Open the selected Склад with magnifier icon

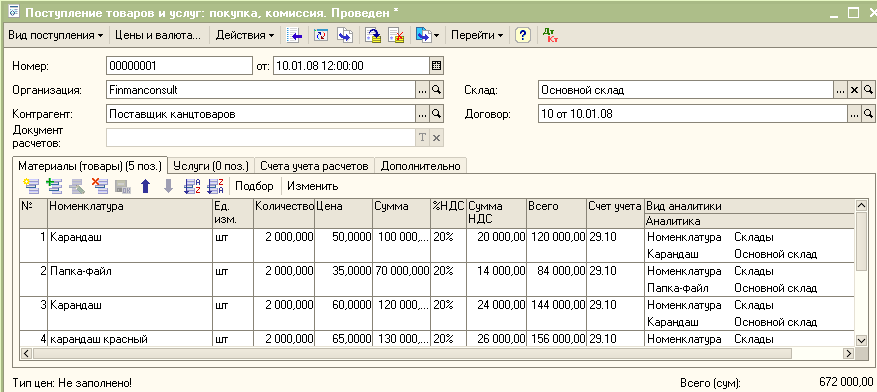pos(868,89)
